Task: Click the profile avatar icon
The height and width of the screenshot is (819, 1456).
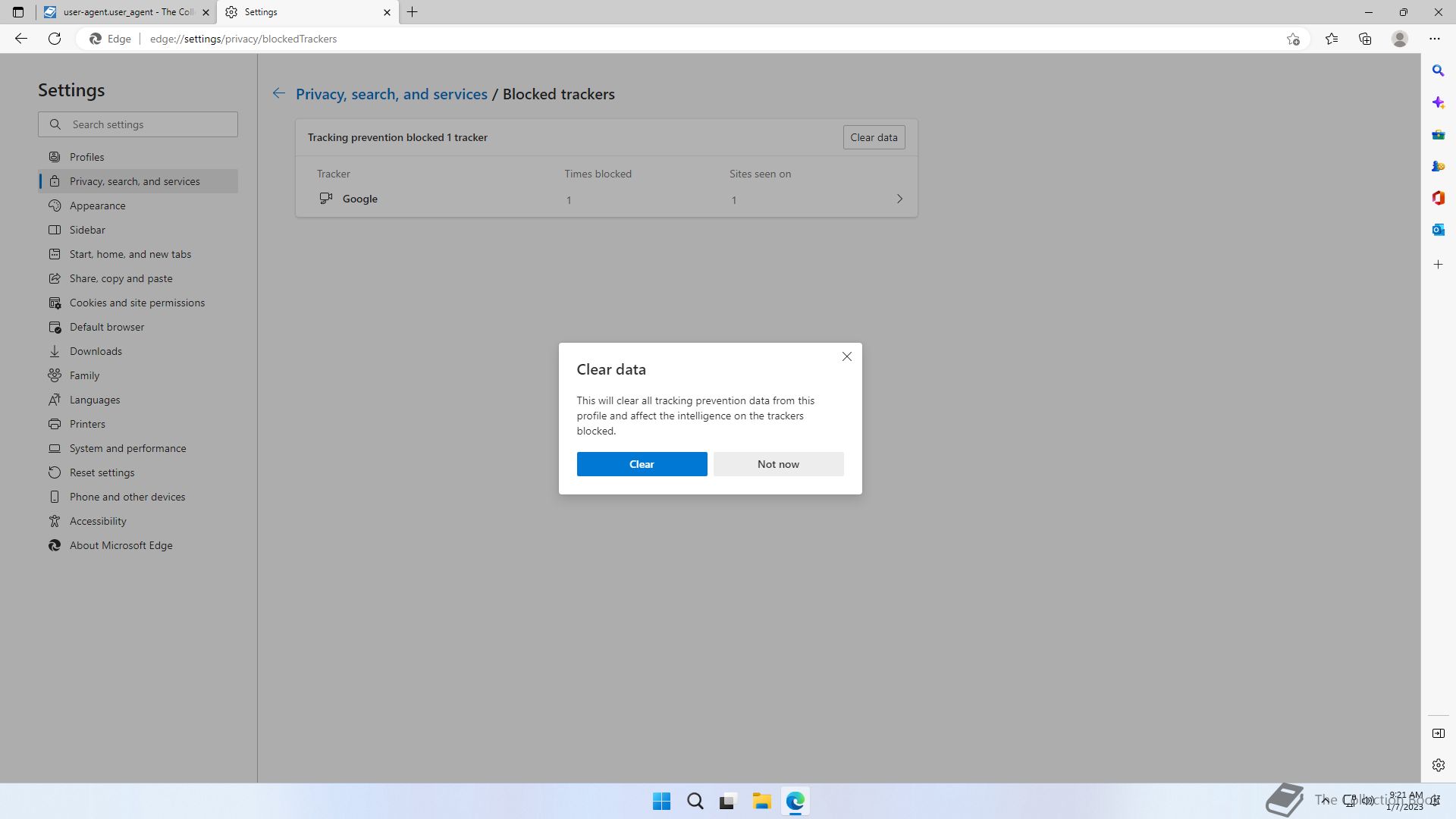Action: pos(1400,39)
